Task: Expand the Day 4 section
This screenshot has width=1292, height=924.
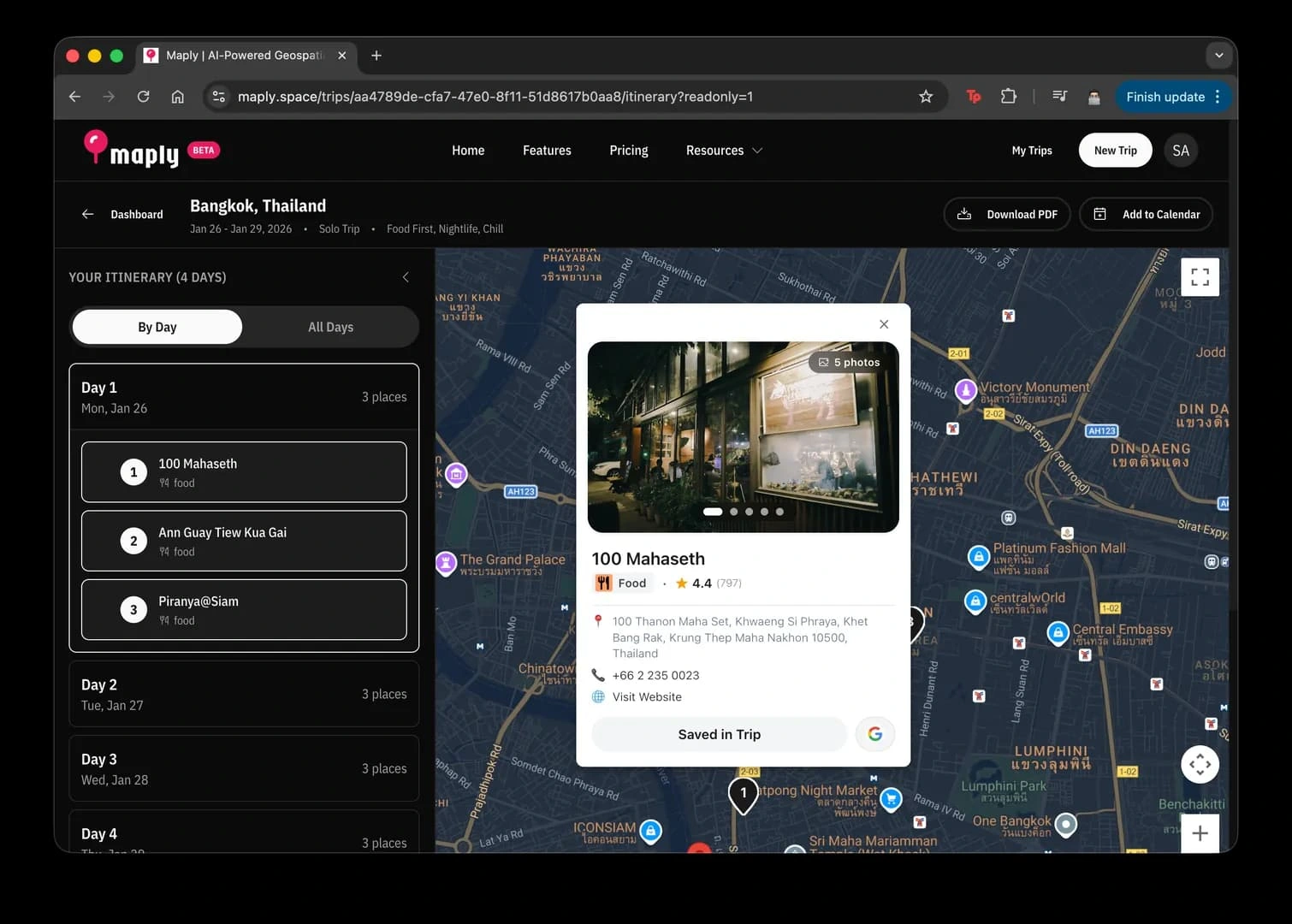Action: 244,833
